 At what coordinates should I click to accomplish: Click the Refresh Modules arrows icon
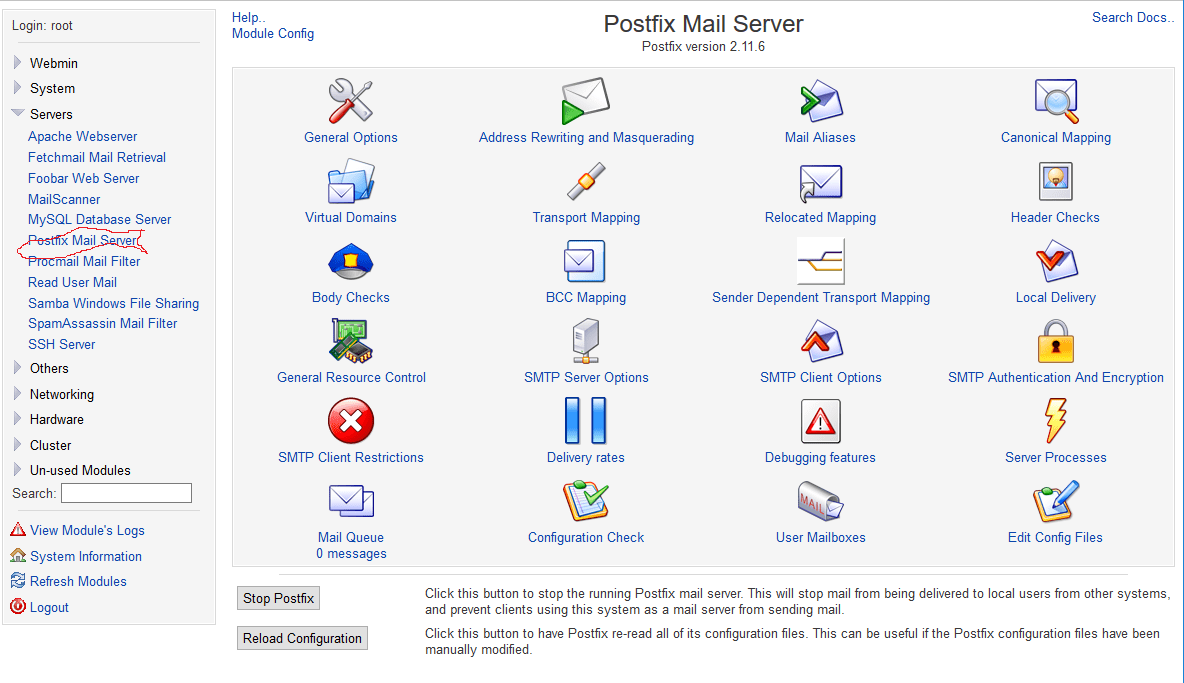tap(18, 580)
